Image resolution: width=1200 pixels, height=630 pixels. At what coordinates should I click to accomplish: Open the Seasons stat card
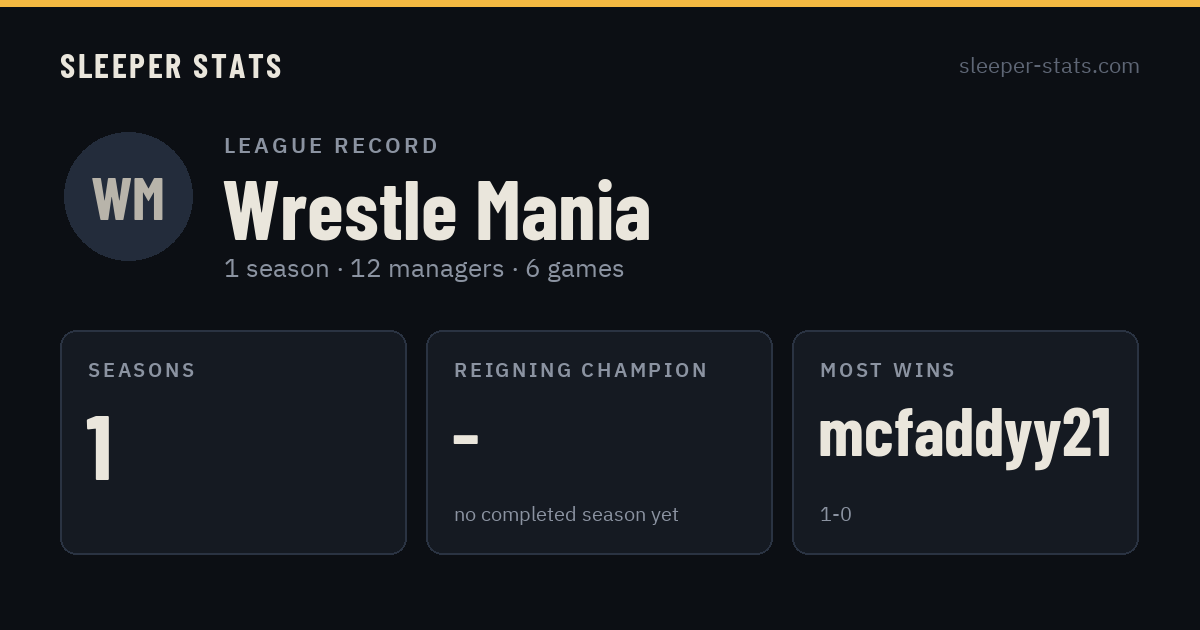pos(233,442)
